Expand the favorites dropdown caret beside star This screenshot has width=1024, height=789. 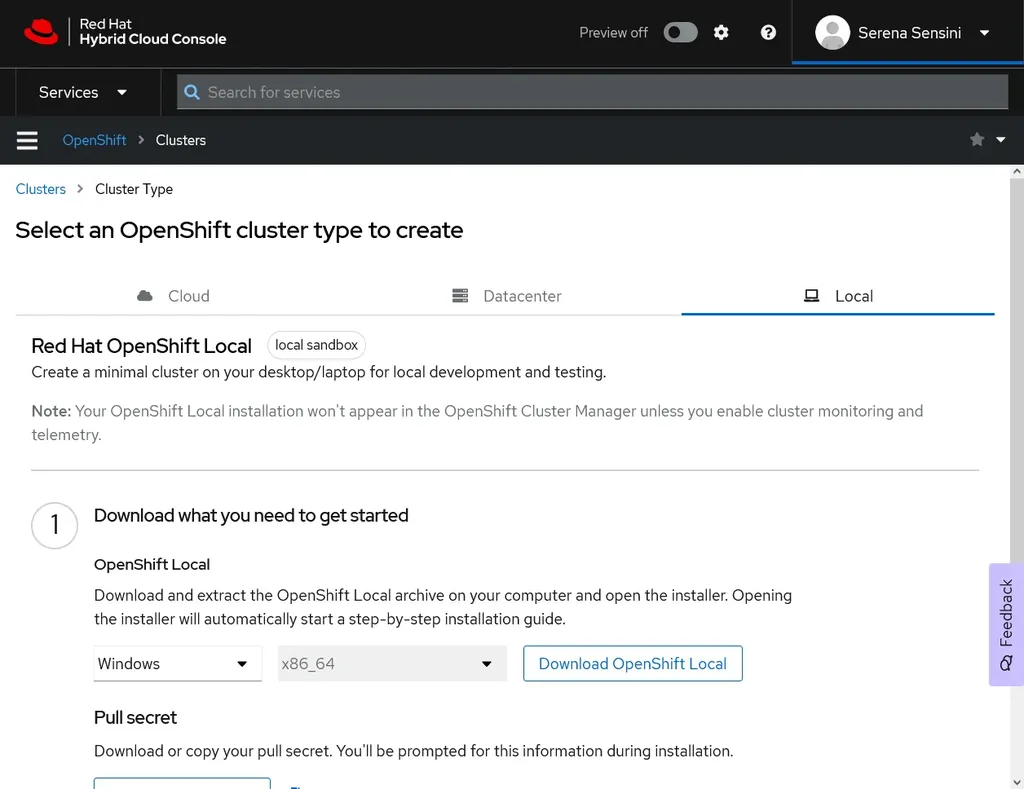(1000, 140)
